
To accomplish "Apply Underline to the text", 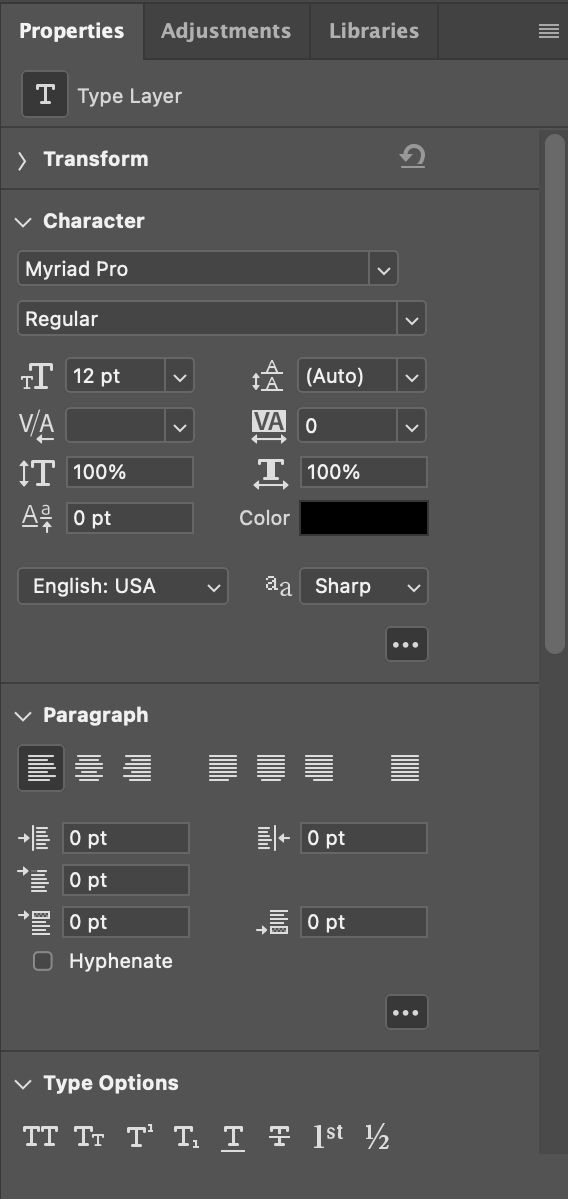I will coord(232,1138).
